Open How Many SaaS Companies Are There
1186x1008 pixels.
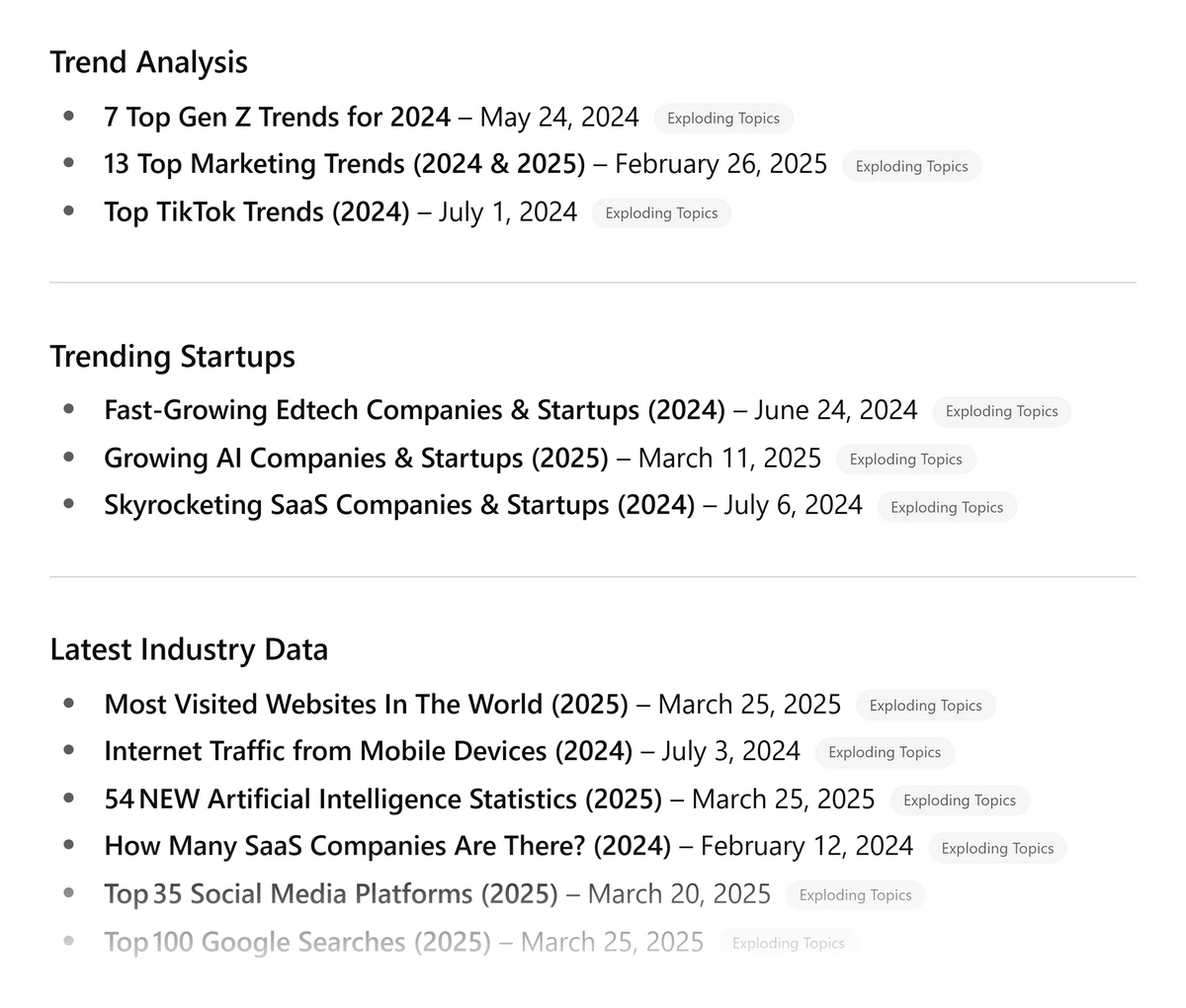(x=387, y=846)
